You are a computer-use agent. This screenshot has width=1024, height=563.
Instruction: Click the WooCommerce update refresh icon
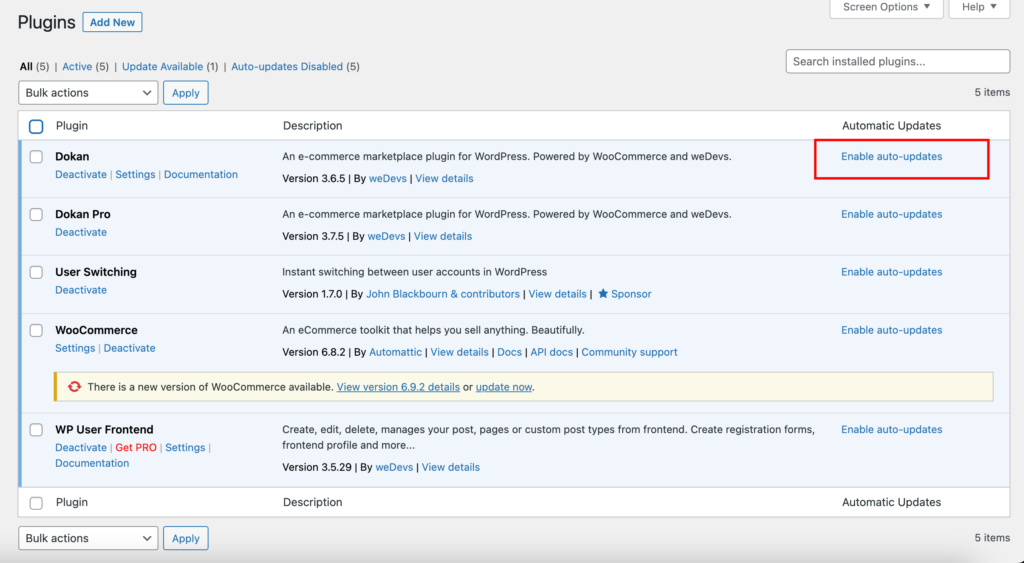(x=74, y=387)
